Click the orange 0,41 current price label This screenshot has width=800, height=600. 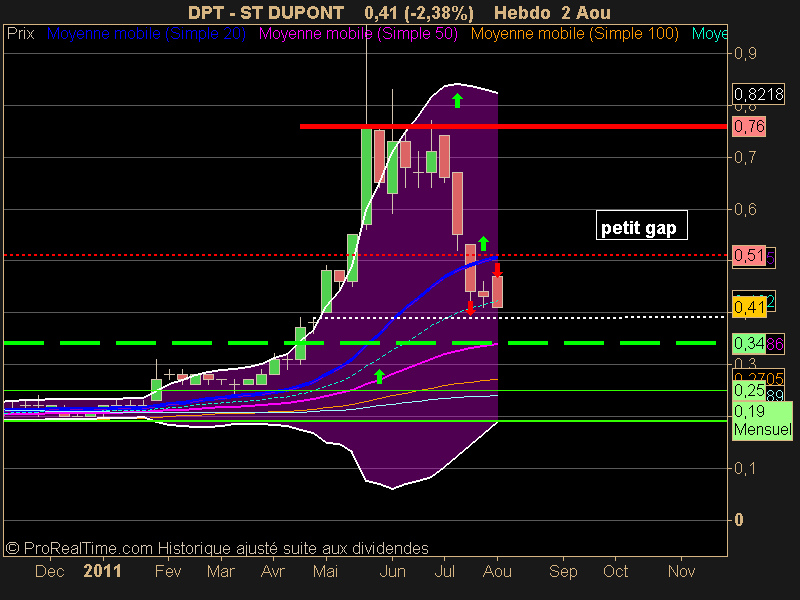749,308
